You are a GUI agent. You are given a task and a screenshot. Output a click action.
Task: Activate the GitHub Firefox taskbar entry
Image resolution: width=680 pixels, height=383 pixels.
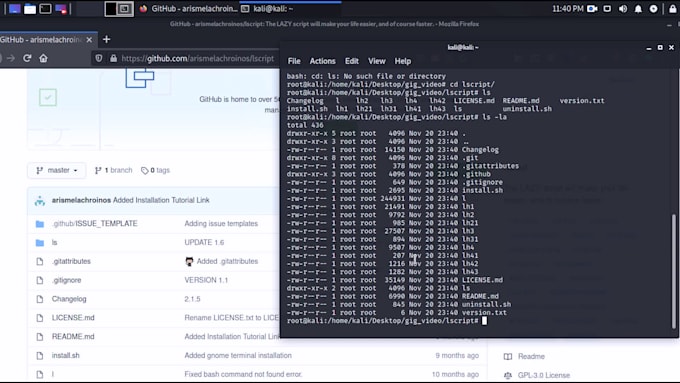[x=188, y=9]
